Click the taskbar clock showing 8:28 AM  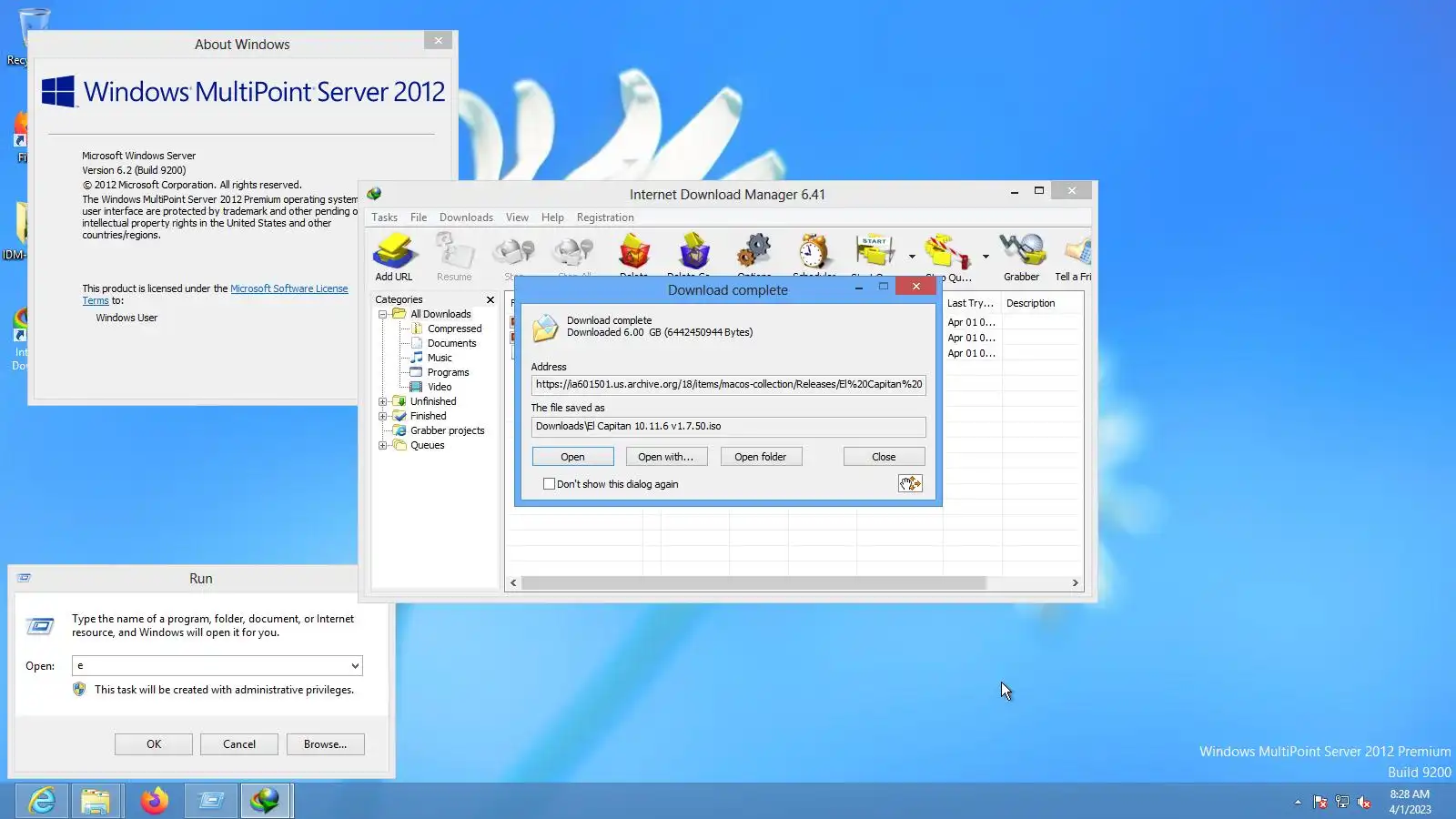(x=1410, y=802)
